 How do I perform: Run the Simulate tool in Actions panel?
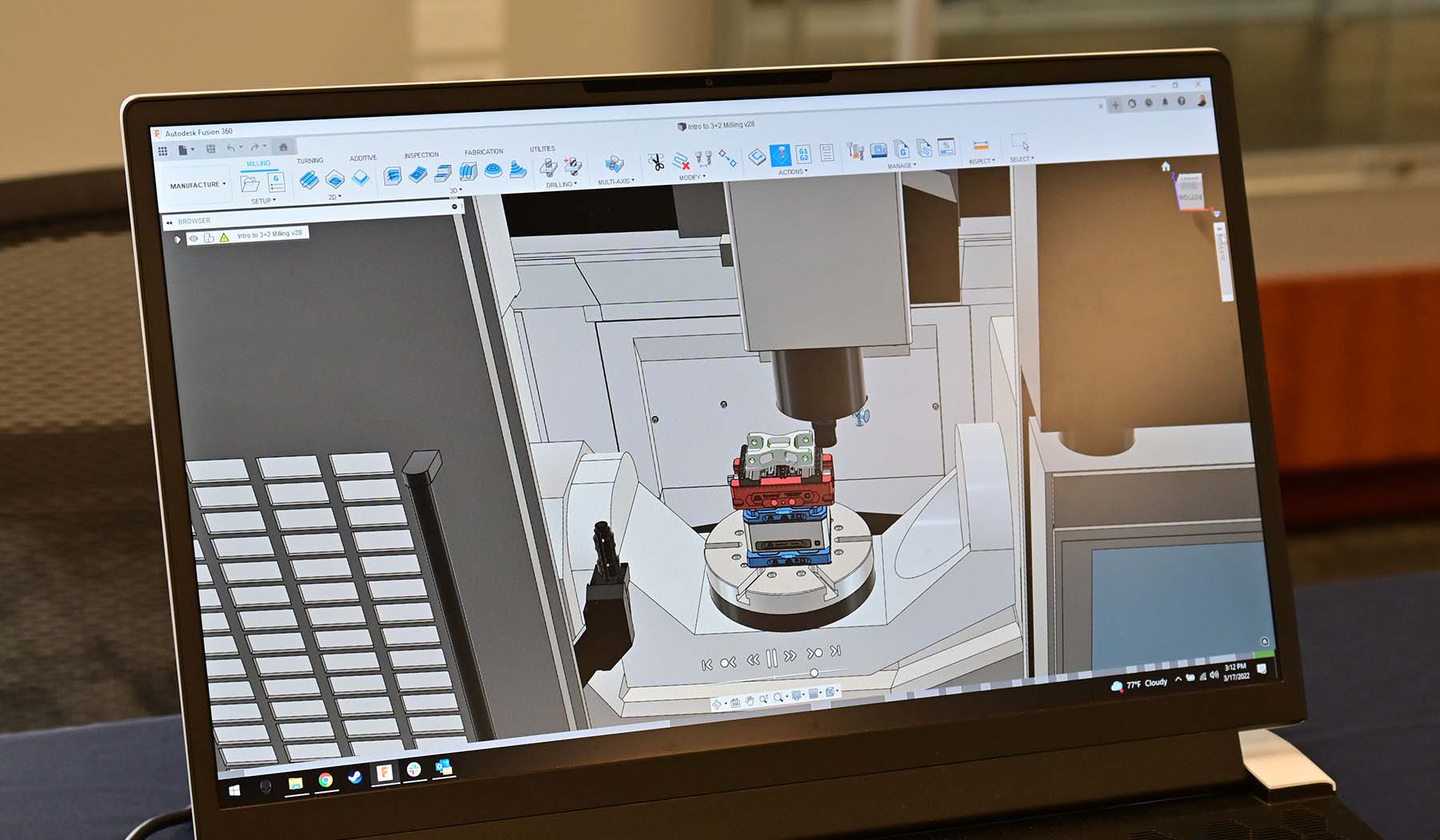(780, 154)
